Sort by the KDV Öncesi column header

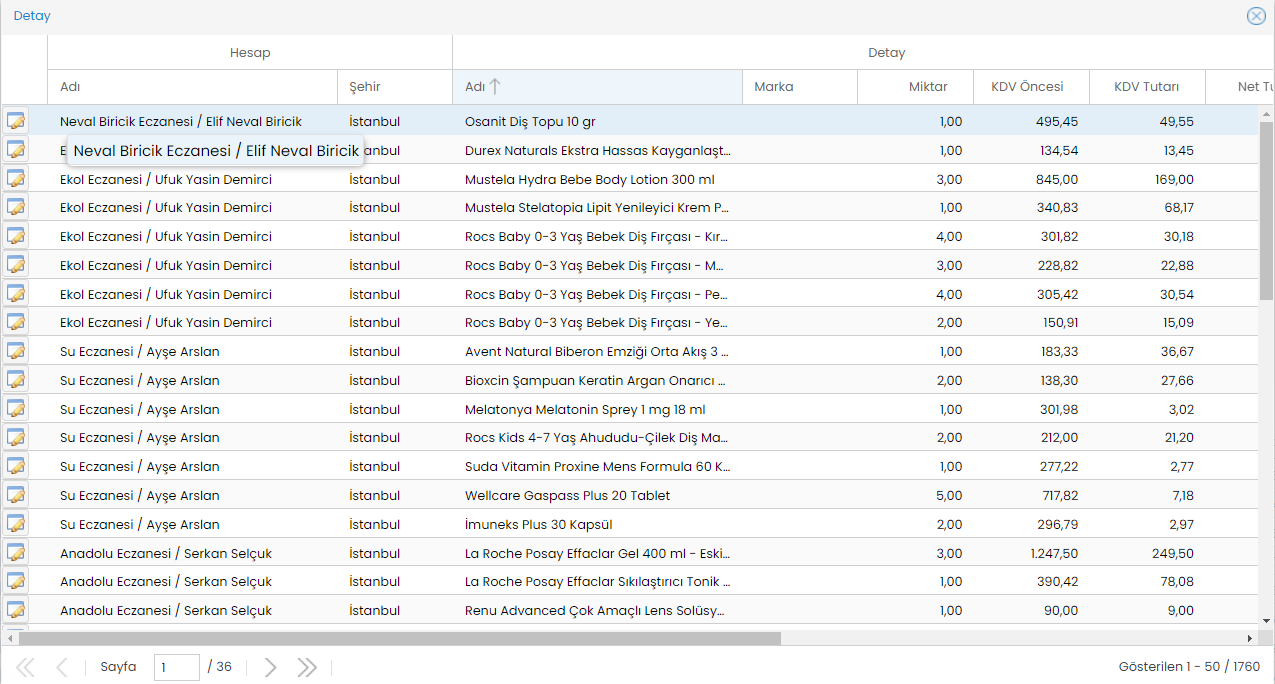point(1031,87)
